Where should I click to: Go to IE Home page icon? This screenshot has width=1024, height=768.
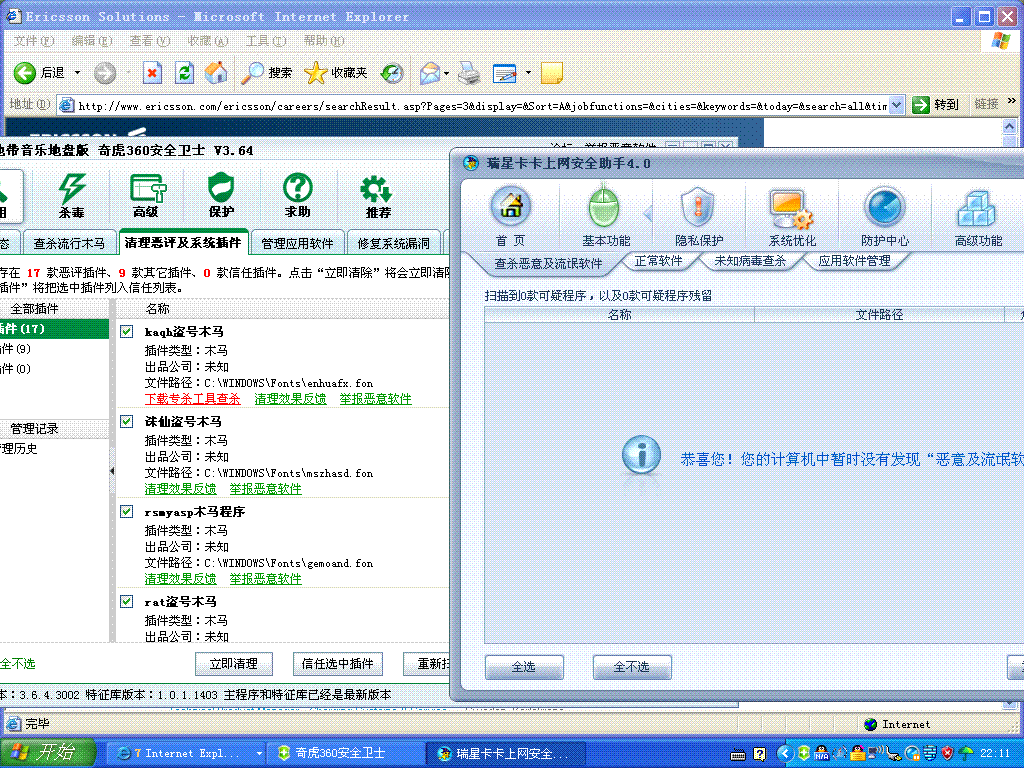[x=216, y=72]
